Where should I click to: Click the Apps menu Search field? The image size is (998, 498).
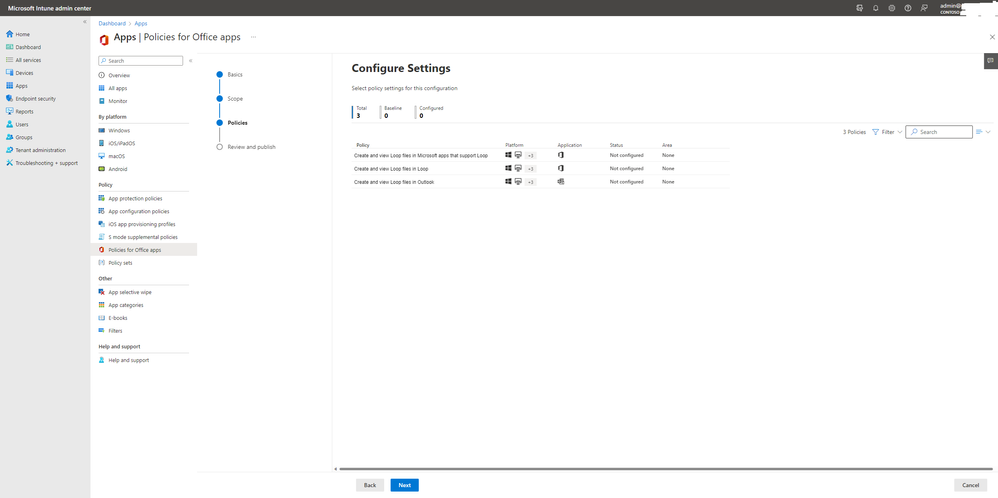[x=141, y=60]
